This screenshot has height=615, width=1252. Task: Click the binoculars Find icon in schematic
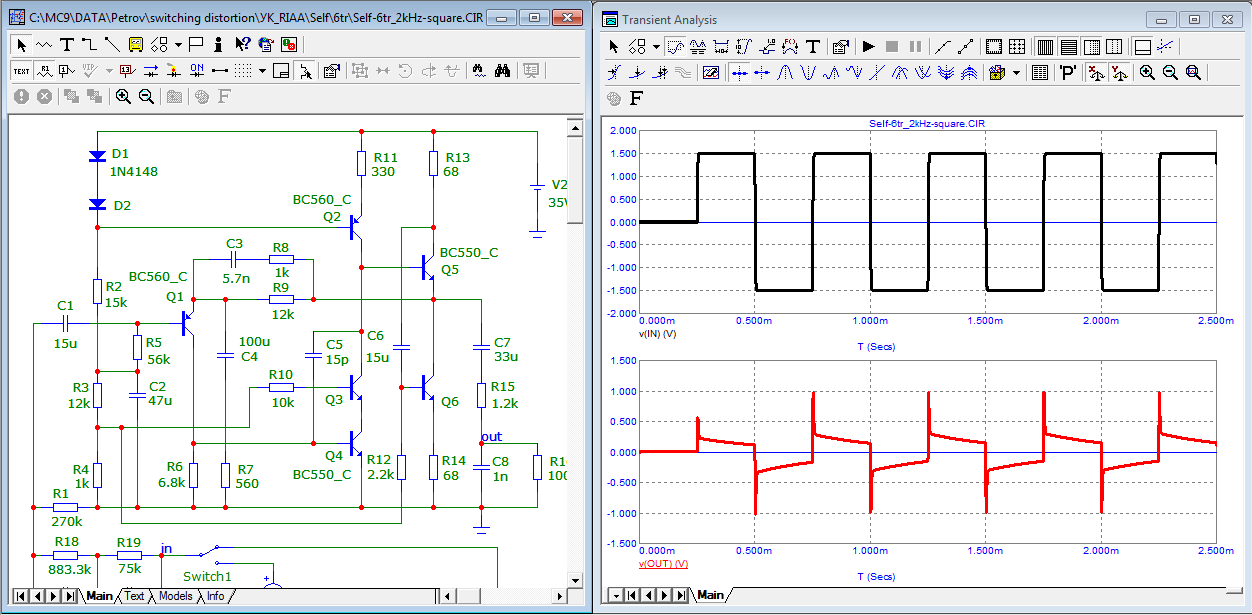[503, 70]
